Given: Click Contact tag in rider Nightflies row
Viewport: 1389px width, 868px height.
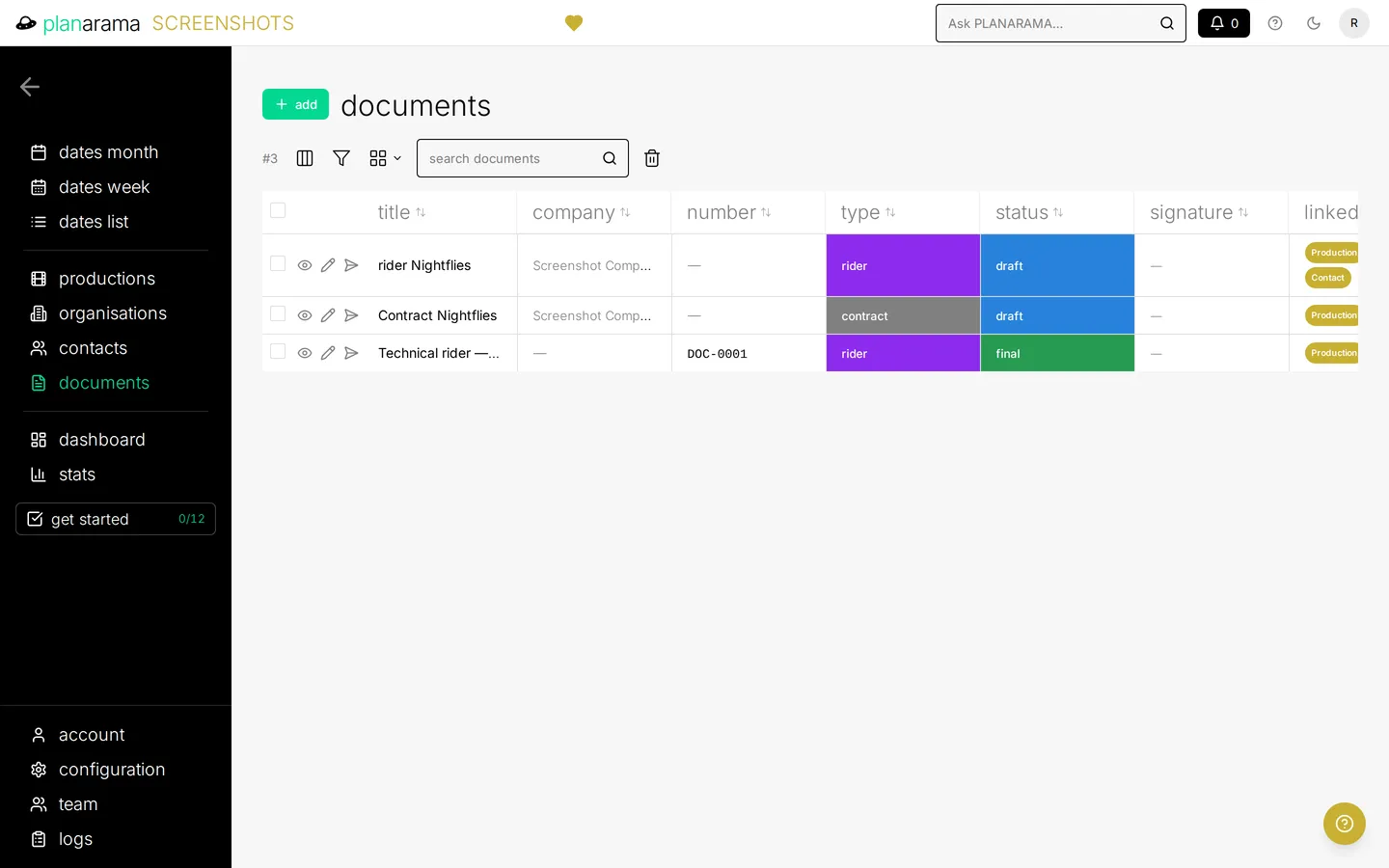Looking at the screenshot, I should point(1328,278).
